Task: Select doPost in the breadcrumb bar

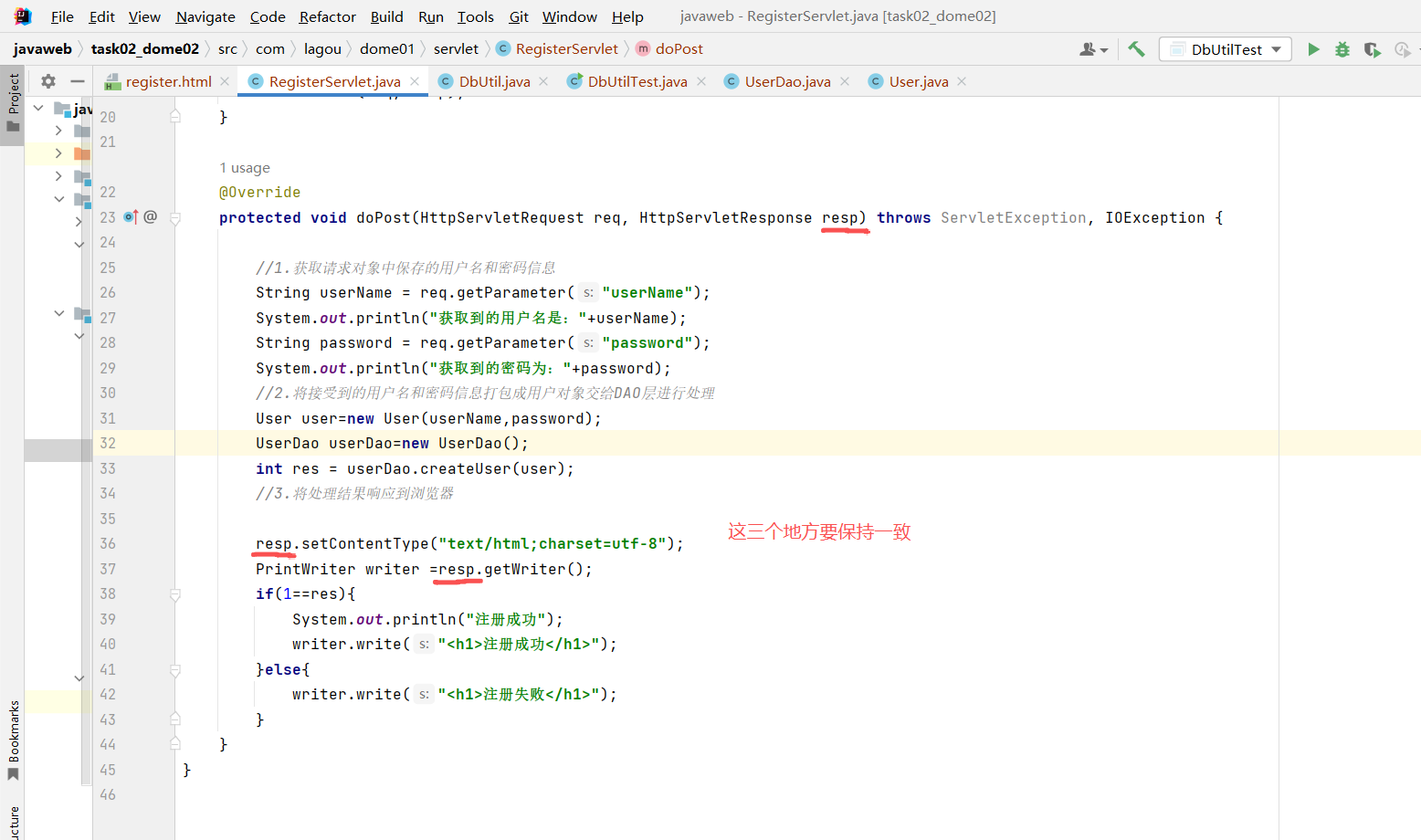Action: click(679, 48)
